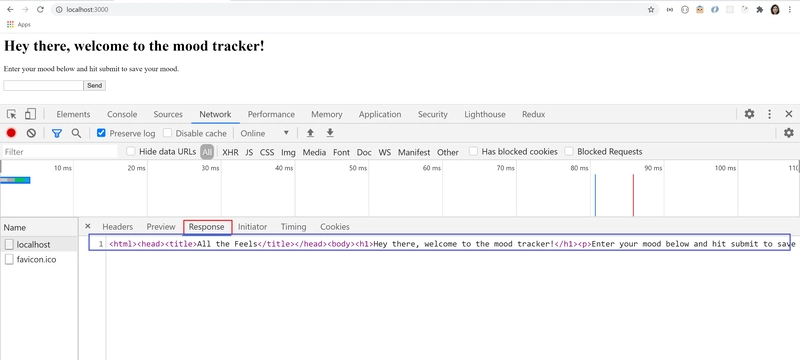
Task: Open the Lighthouse tab
Action: pyautogui.click(x=485, y=114)
